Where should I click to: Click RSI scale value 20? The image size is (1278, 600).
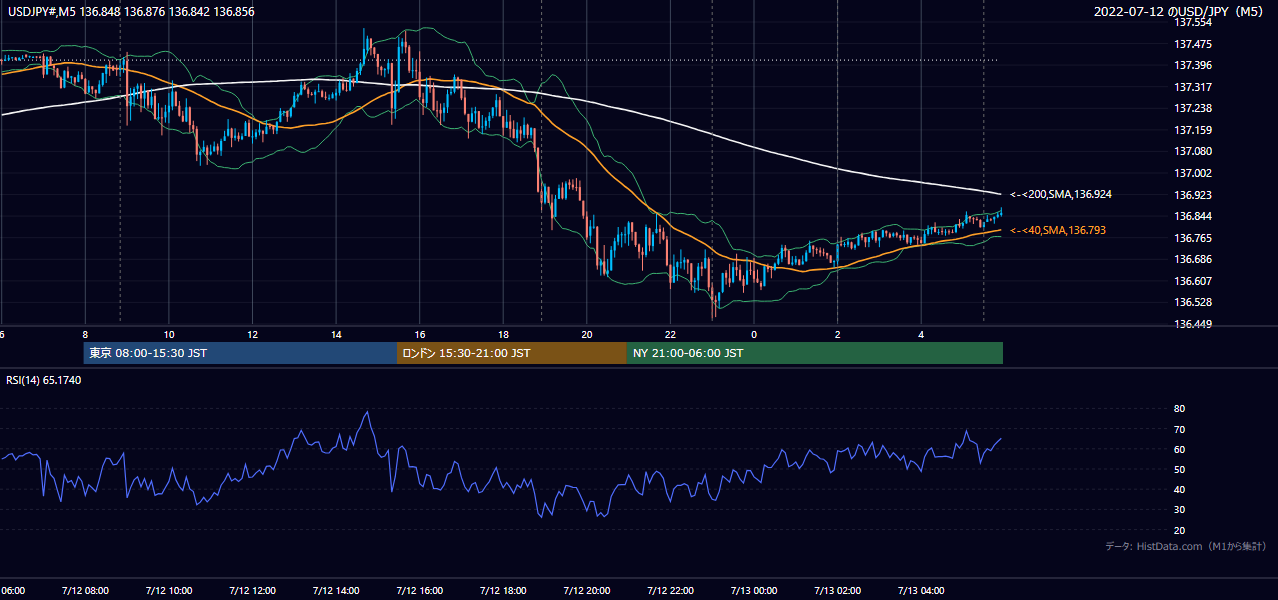click(1179, 530)
